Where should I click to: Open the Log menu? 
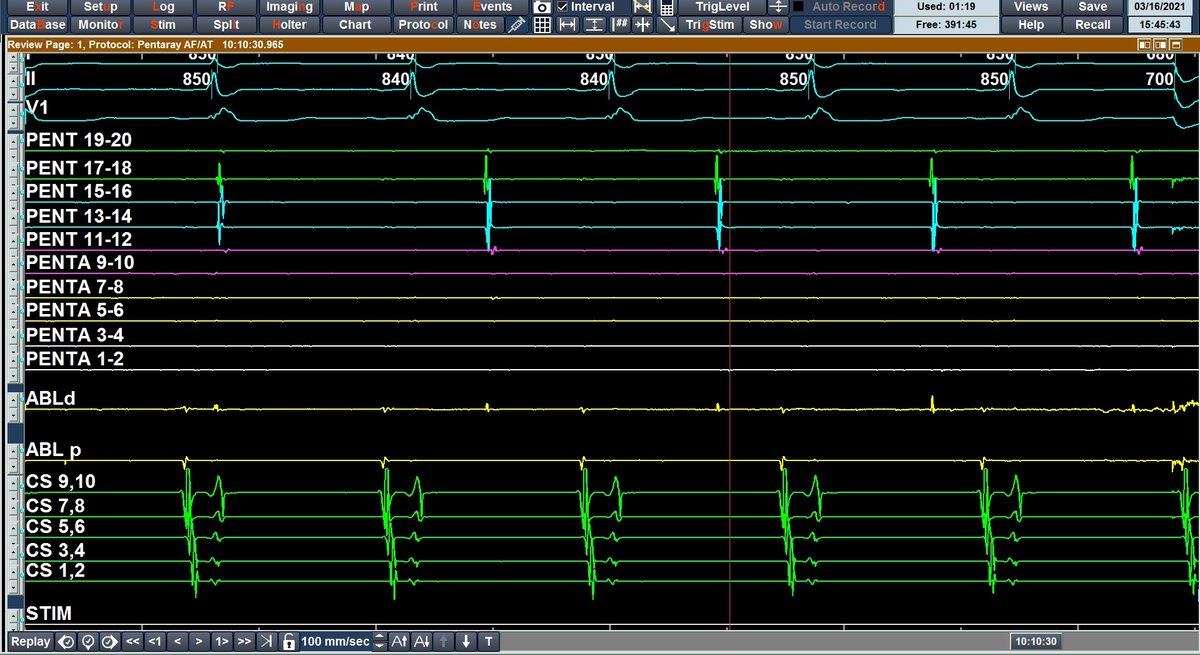[x=162, y=7]
